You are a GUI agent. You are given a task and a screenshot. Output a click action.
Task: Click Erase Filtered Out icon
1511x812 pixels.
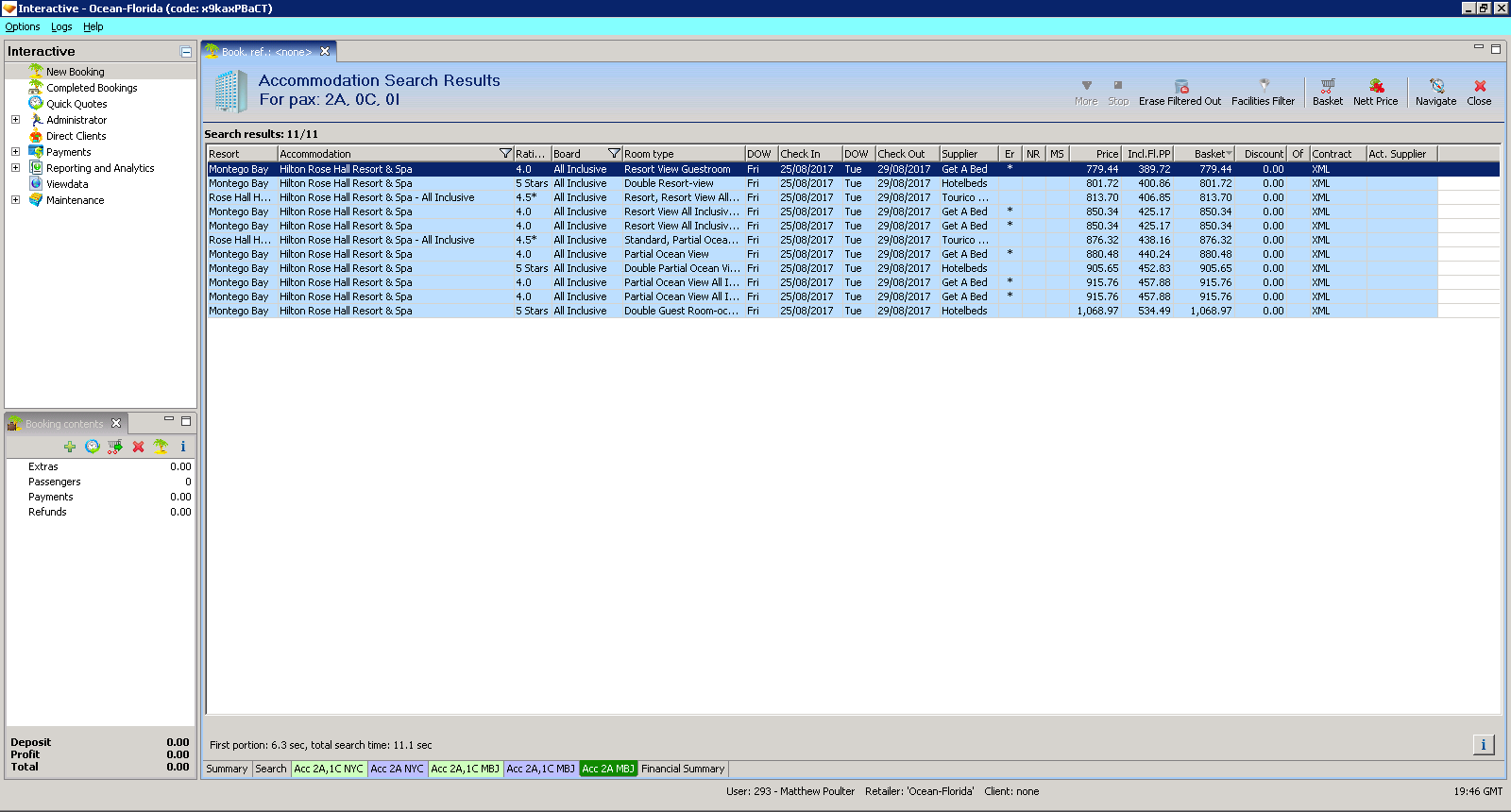[1180, 86]
